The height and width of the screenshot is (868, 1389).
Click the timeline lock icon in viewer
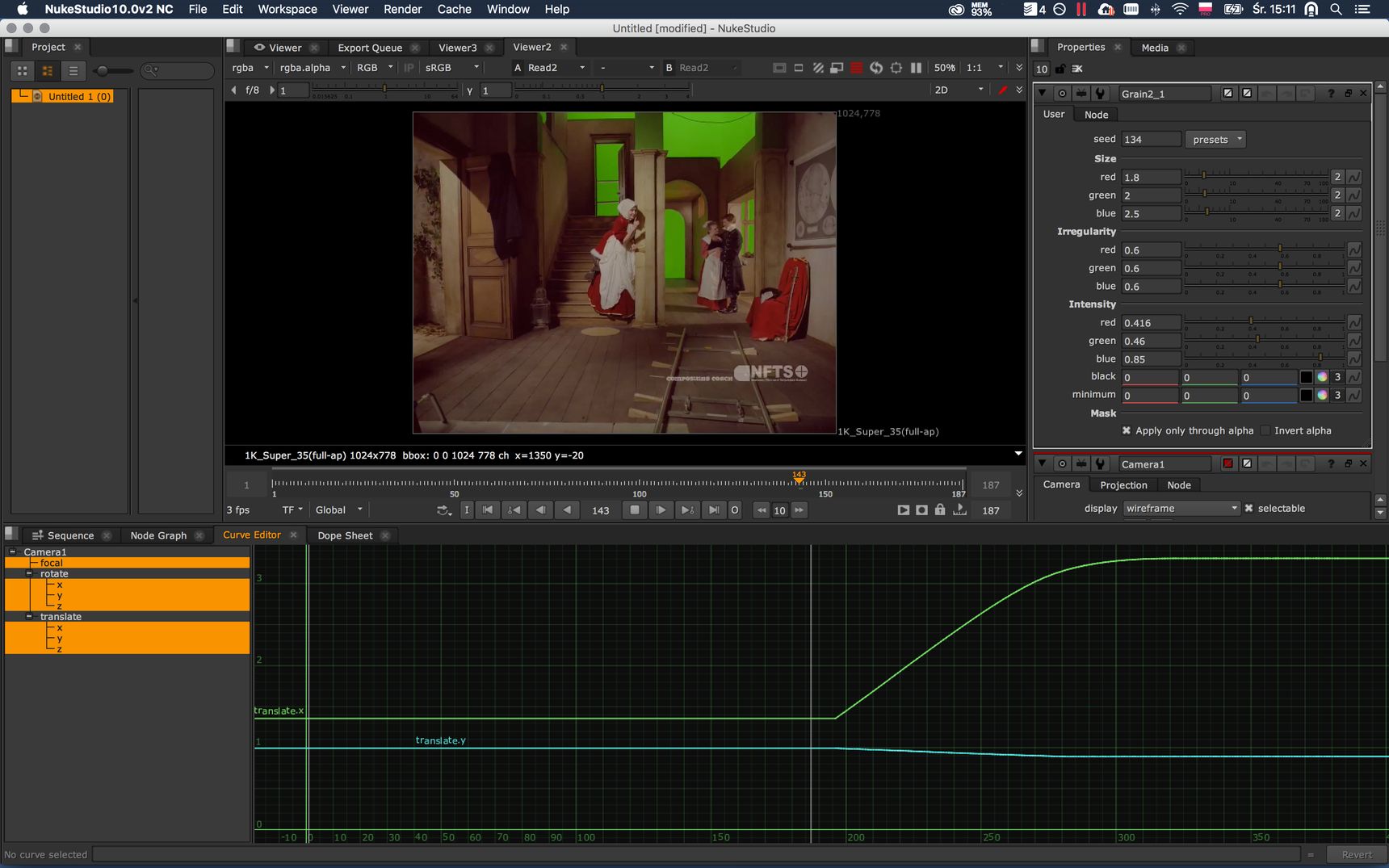click(x=940, y=510)
